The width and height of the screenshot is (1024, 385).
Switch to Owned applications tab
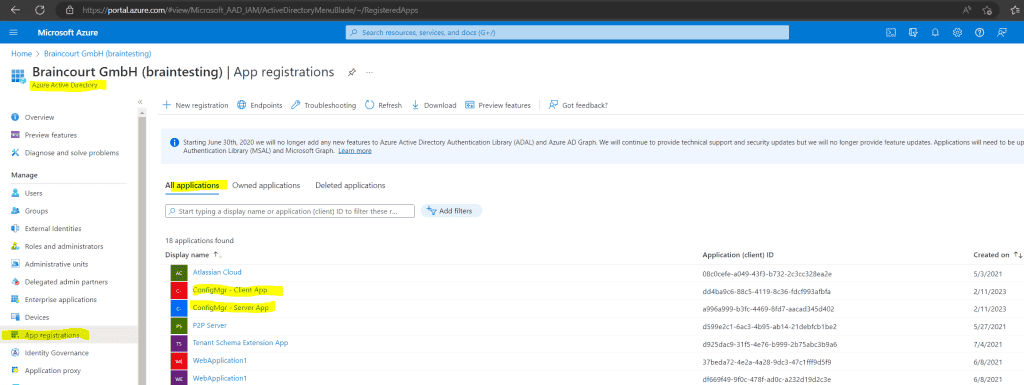(266, 185)
